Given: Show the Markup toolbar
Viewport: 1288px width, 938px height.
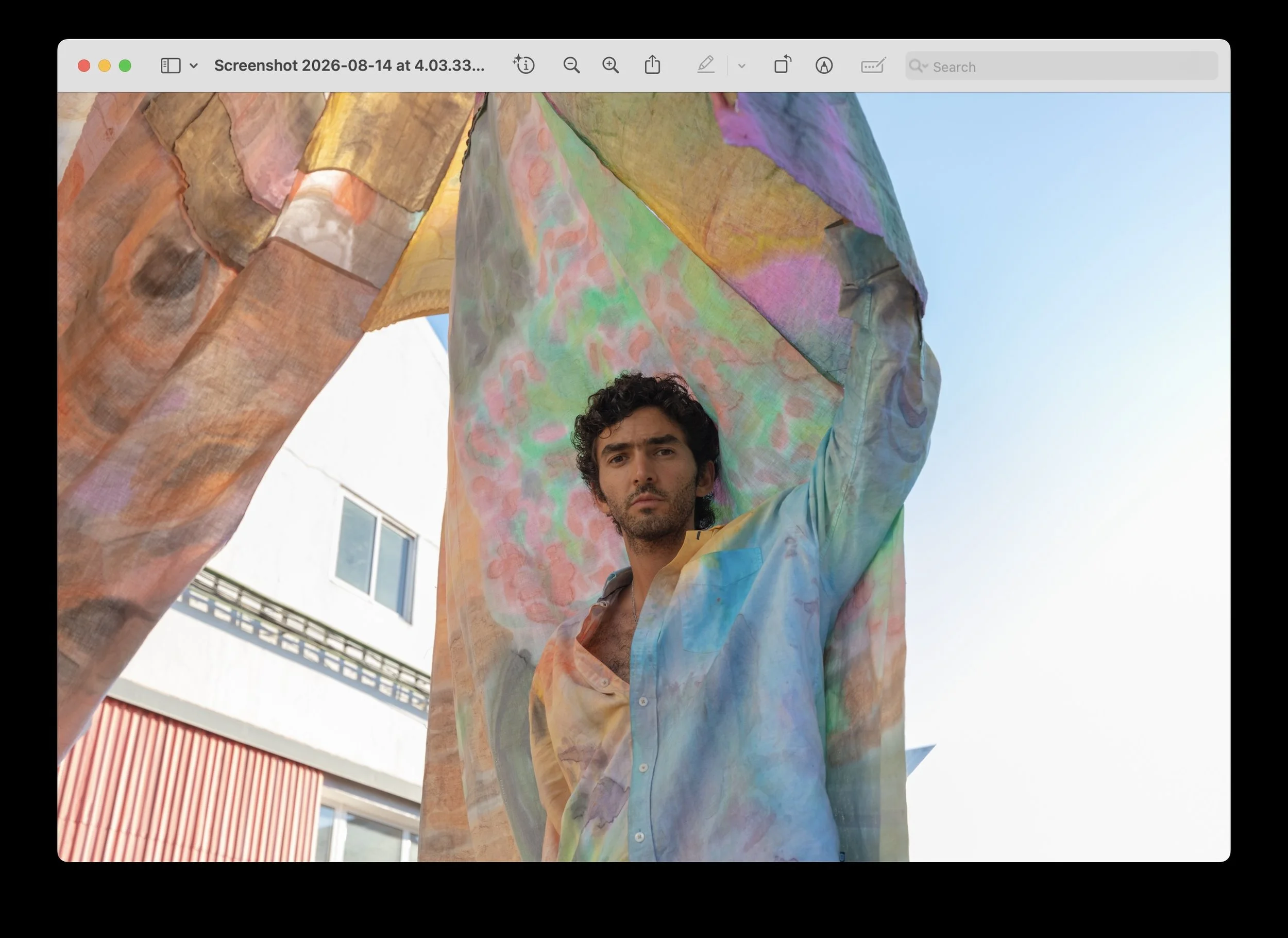Looking at the screenshot, I should (824, 66).
